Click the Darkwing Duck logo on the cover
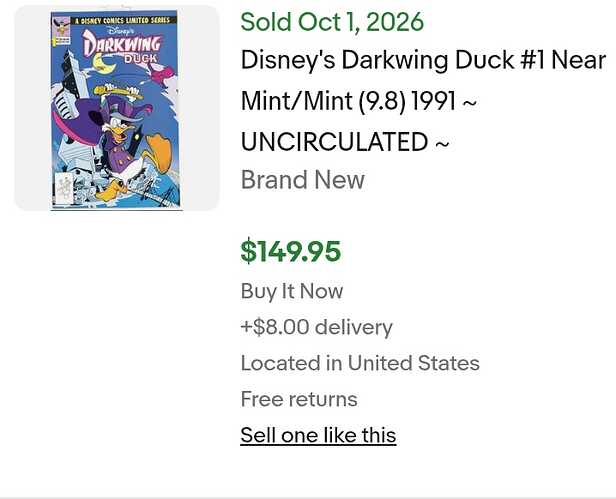616x499 pixels. point(122,45)
